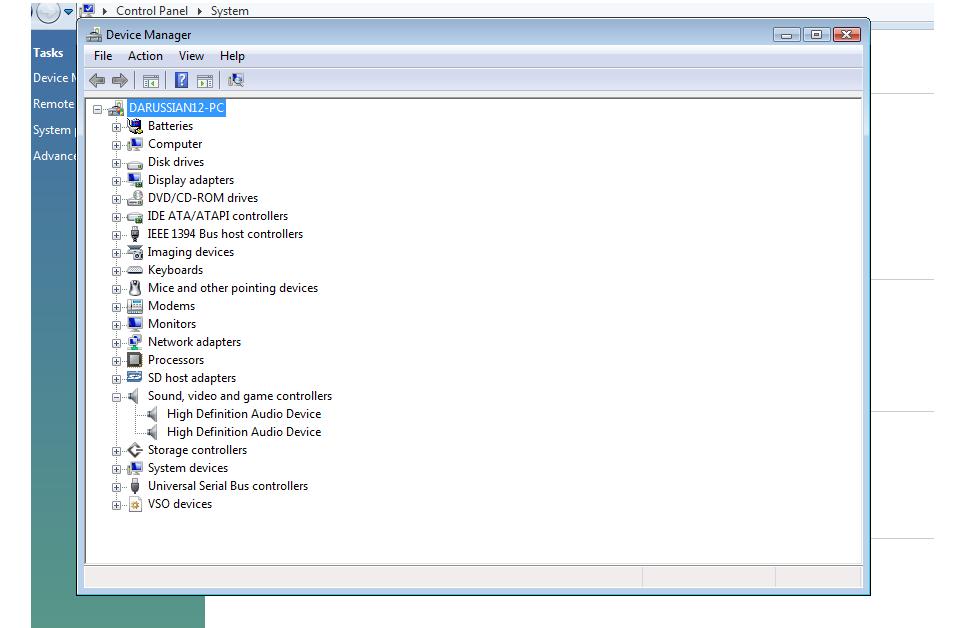960x628 pixels.
Task: Click the blue Help question-mark toolbar icon
Action: pyautogui.click(x=181, y=80)
